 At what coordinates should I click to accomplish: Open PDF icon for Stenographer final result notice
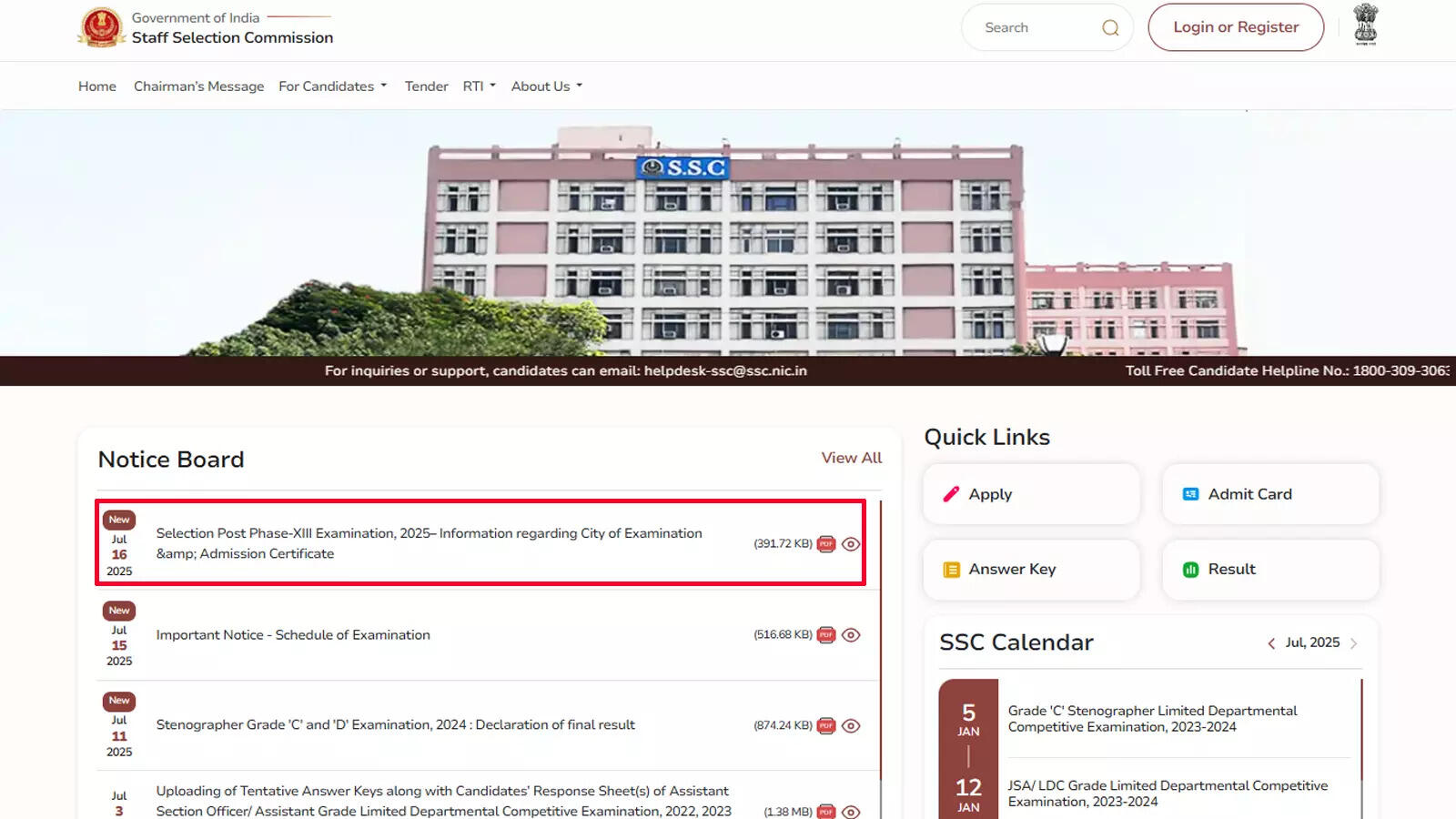tap(826, 725)
